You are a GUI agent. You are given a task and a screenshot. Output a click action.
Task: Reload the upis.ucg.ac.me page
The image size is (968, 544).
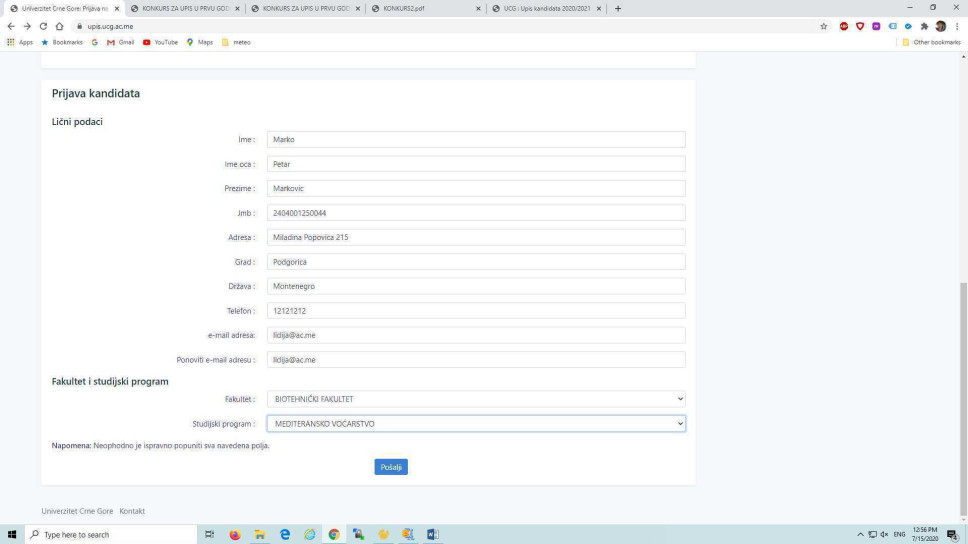point(43,27)
